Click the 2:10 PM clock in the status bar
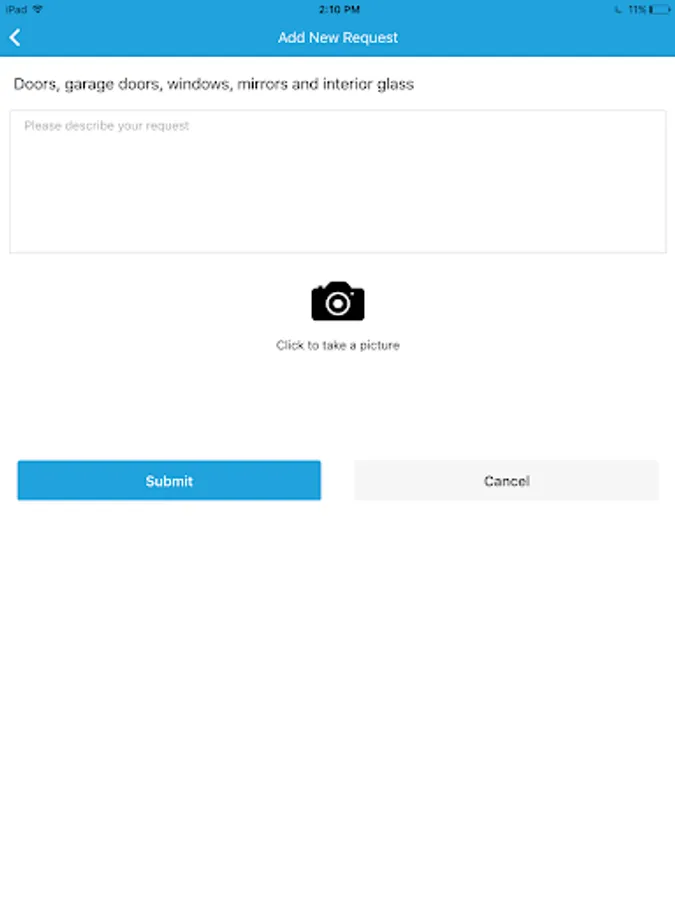Viewport: 675px width, 900px height. point(339,9)
